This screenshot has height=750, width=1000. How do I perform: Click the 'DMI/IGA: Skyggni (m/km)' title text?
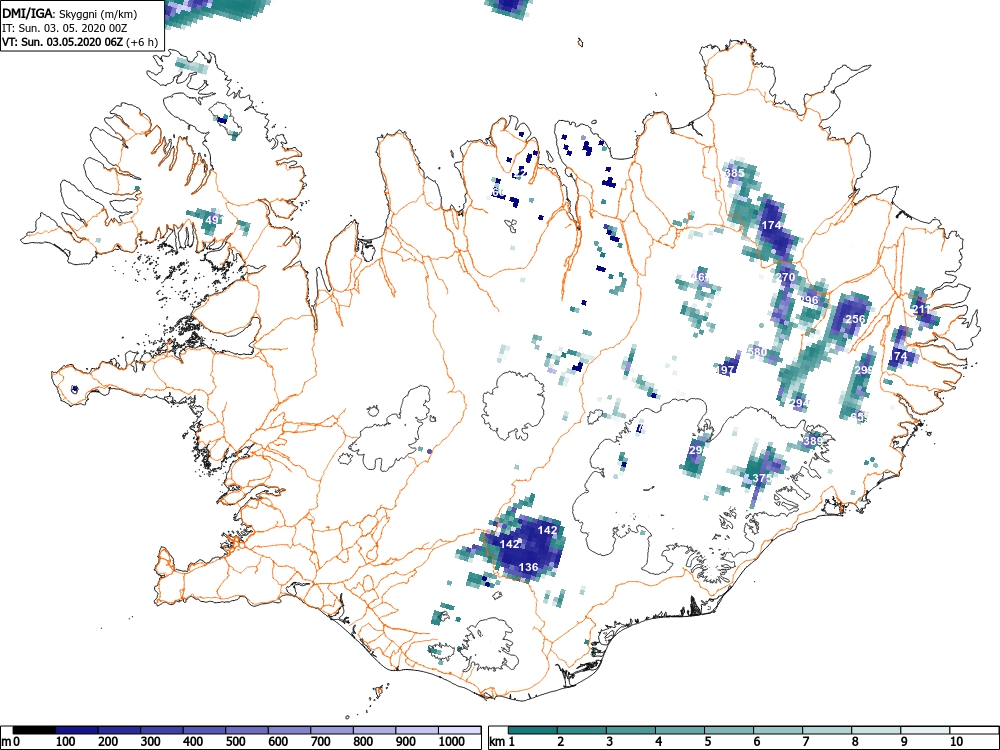(70, 13)
